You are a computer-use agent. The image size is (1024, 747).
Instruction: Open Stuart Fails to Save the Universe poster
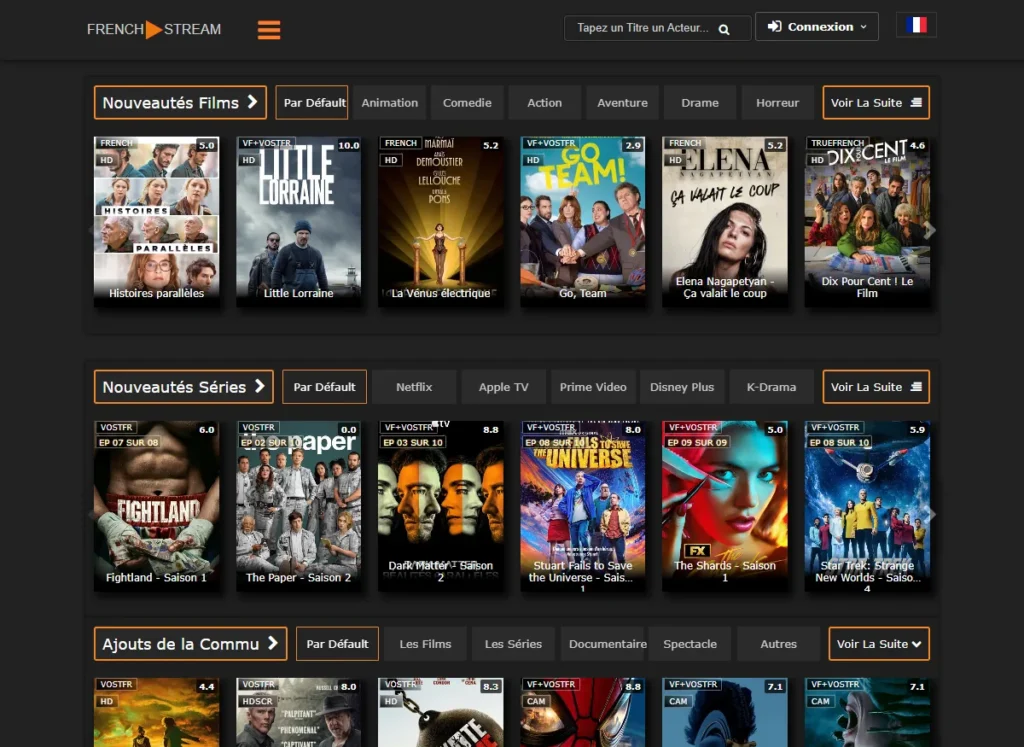pyautogui.click(x=583, y=506)
